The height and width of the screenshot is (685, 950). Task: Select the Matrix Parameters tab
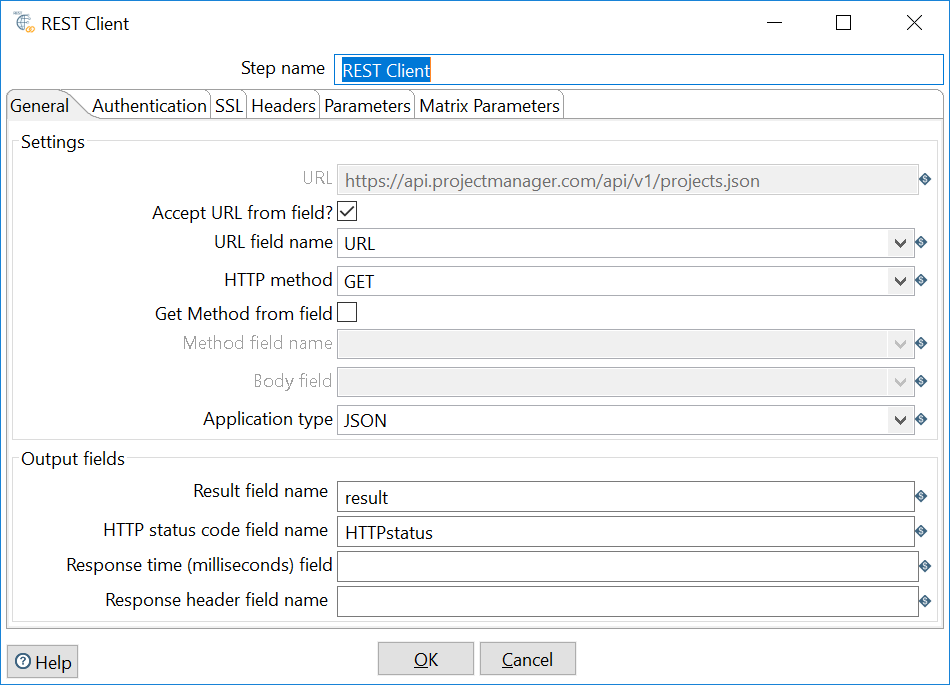489,105
